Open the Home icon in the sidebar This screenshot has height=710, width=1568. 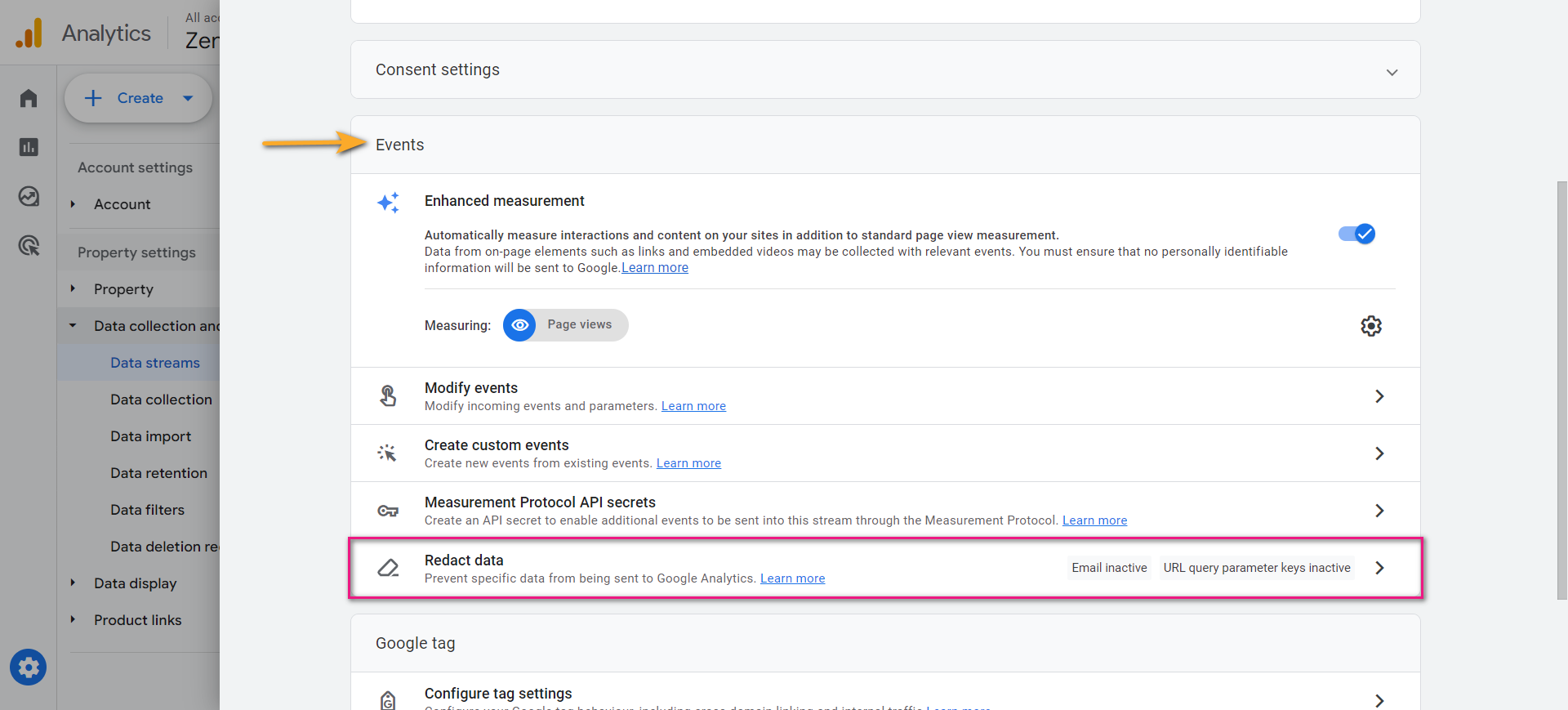[x=29, y=98]
